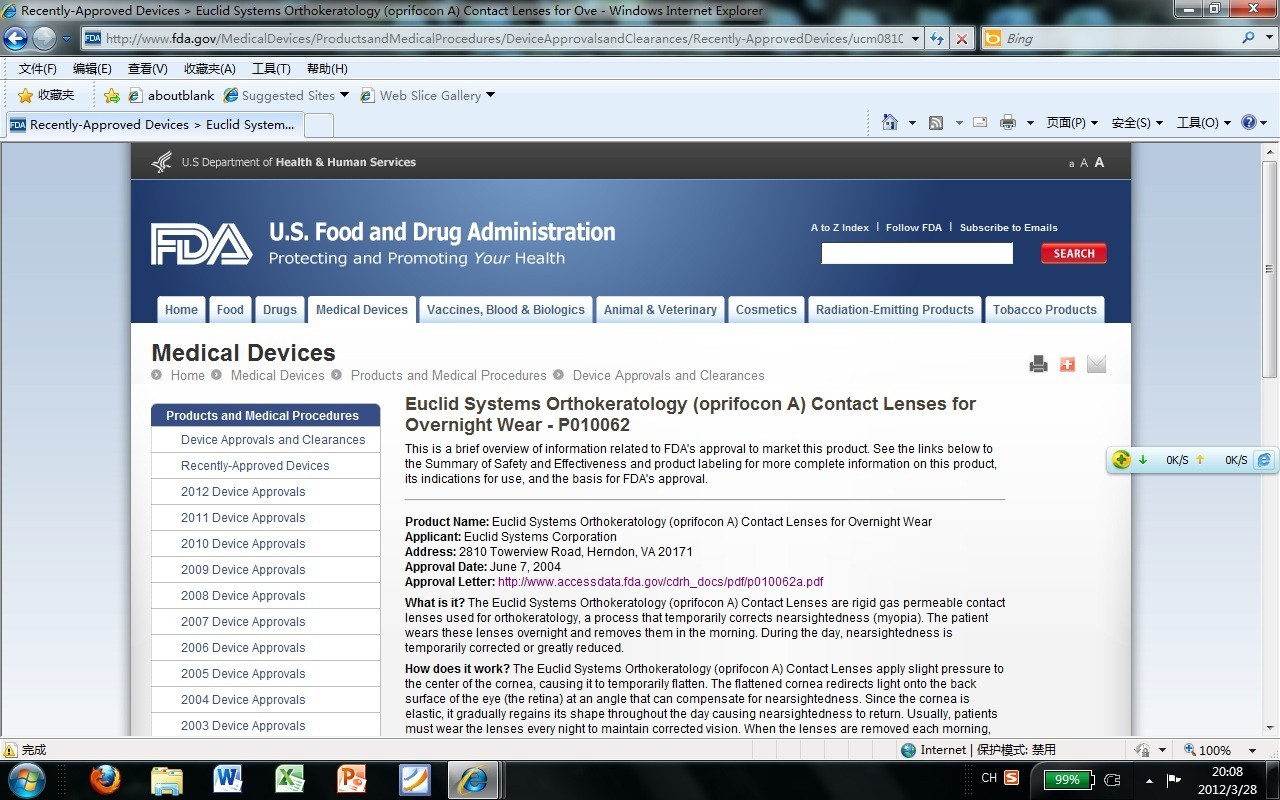Image resolution: width=1280 pixels, height=800 pixels.
Task: Click Subscribe to Emails link
Action: point(1008,228)
